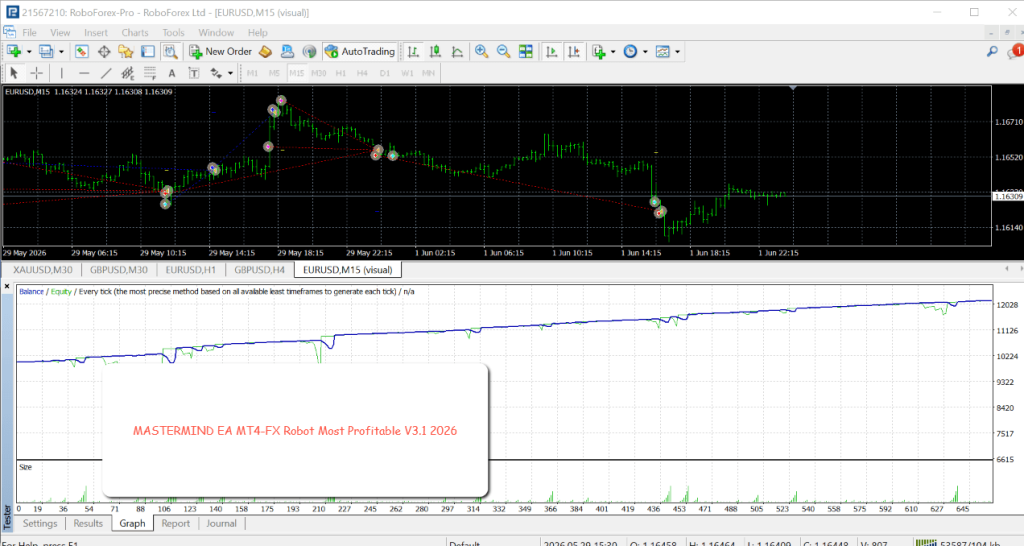
Task: Open the tester Results tab
Action: [88, 523]
